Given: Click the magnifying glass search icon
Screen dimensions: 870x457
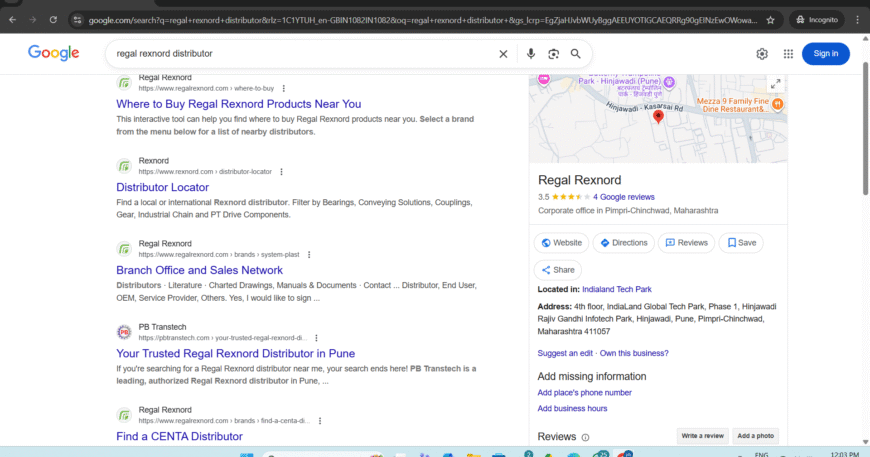Looking at the screenshot, I should (x=576, y=54).
